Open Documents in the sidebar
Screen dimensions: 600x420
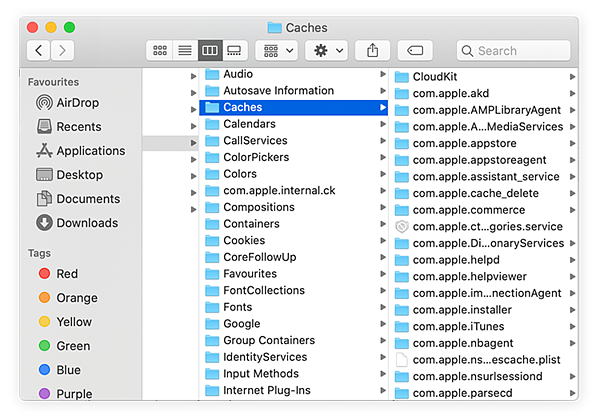(x=78, y=199)
